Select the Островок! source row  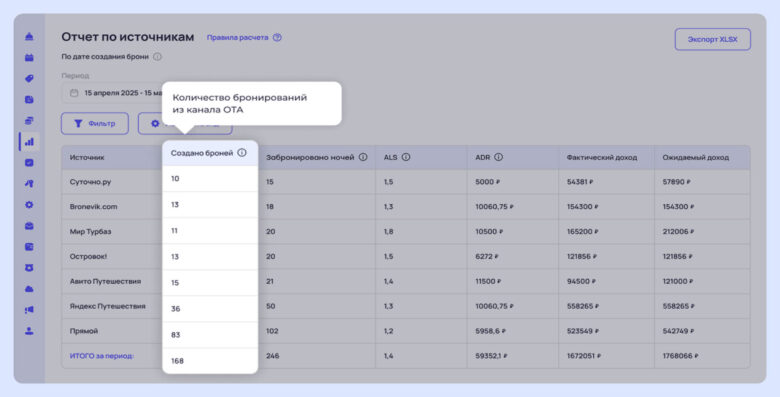pos(405,257)
